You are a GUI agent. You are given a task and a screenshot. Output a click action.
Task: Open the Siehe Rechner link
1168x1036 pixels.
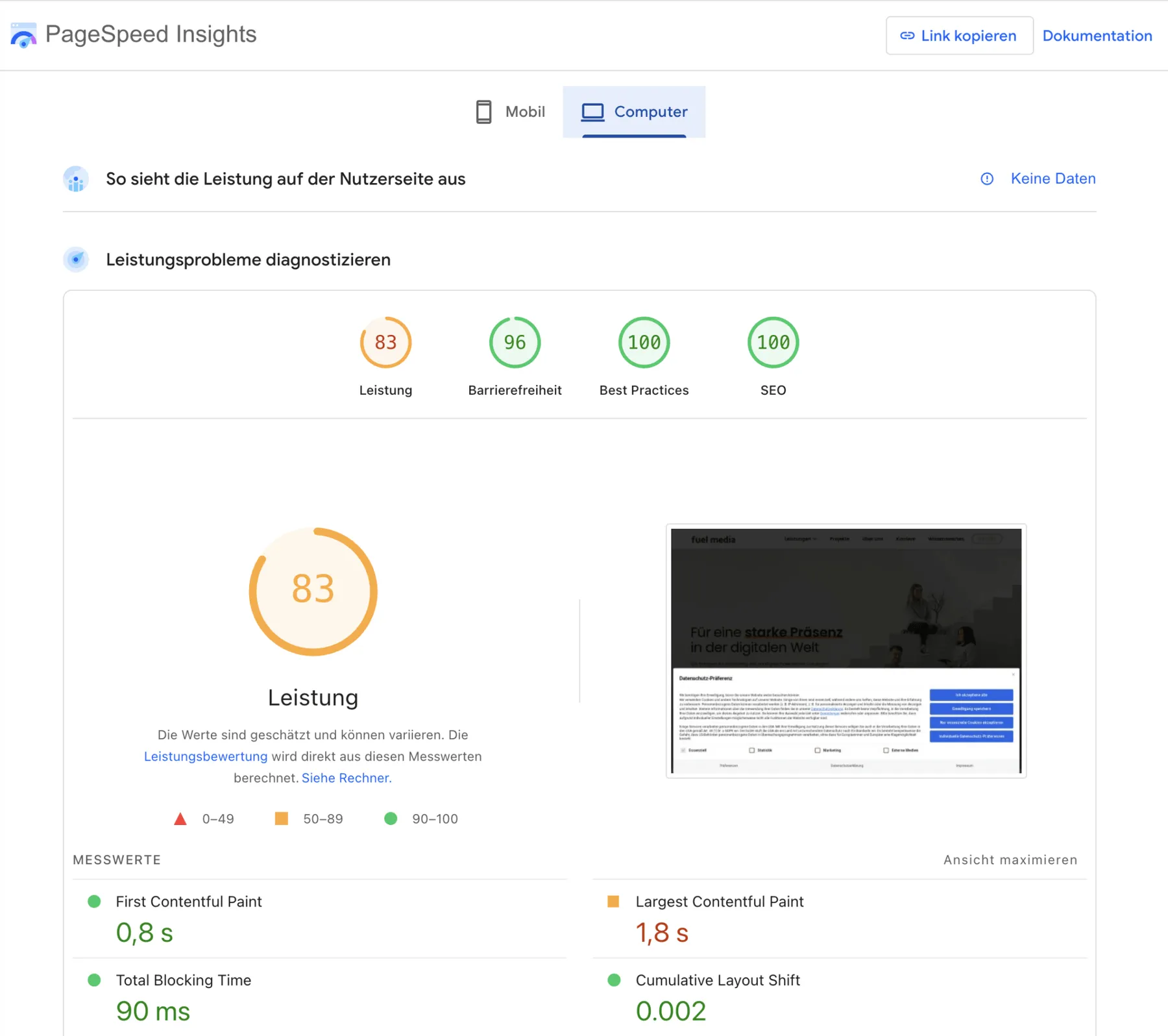(x=347, y=778)
